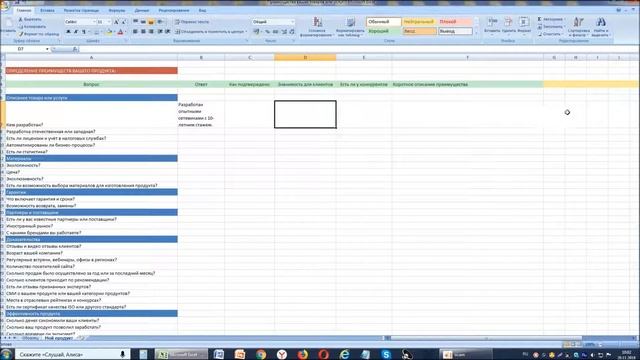Screen dimensions: 640x360
Task: Toggle underline formatting
Action: click(x=84, y=32)
